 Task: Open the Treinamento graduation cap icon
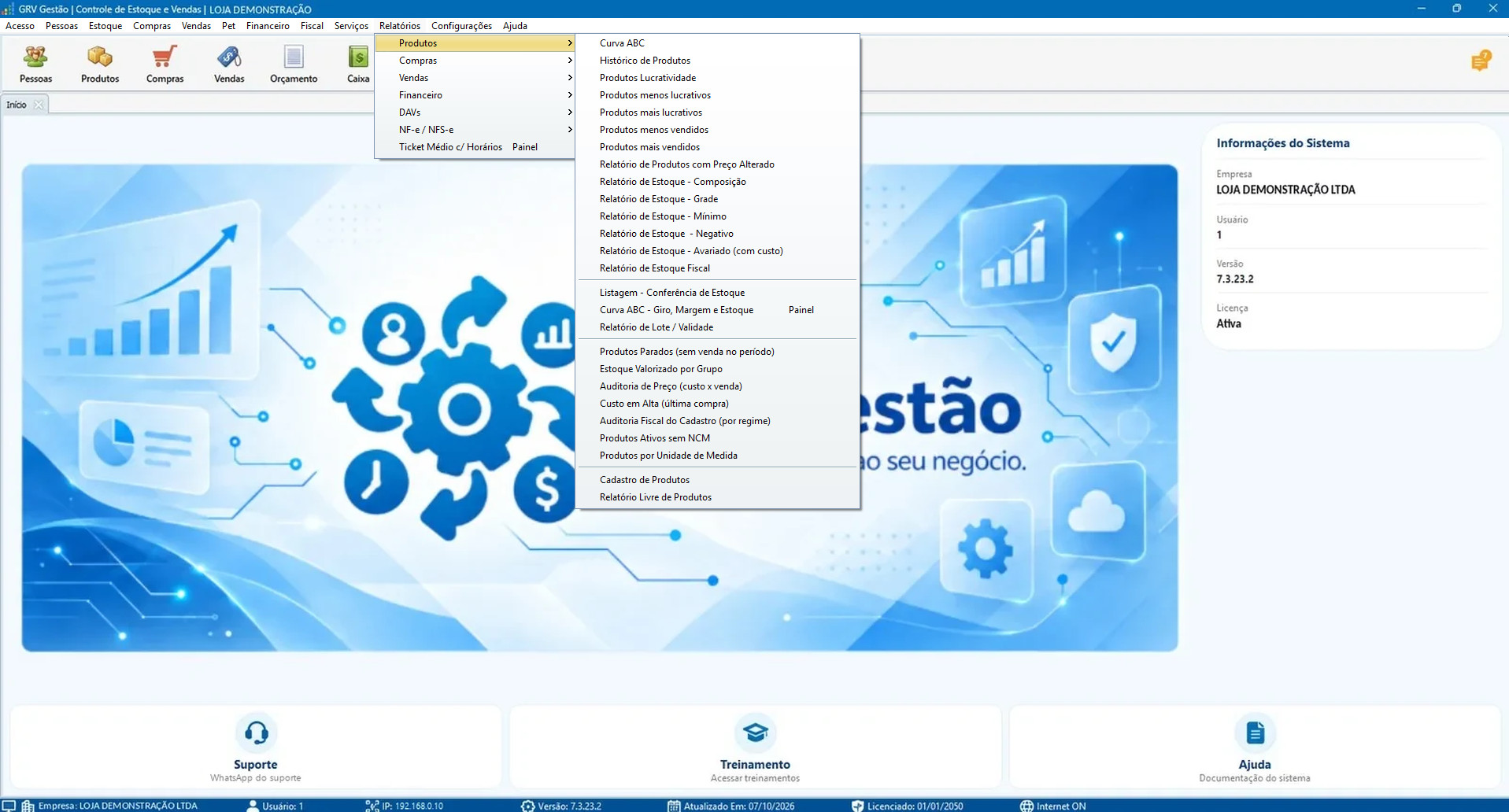pyautogui.click(x=755, y=733)
